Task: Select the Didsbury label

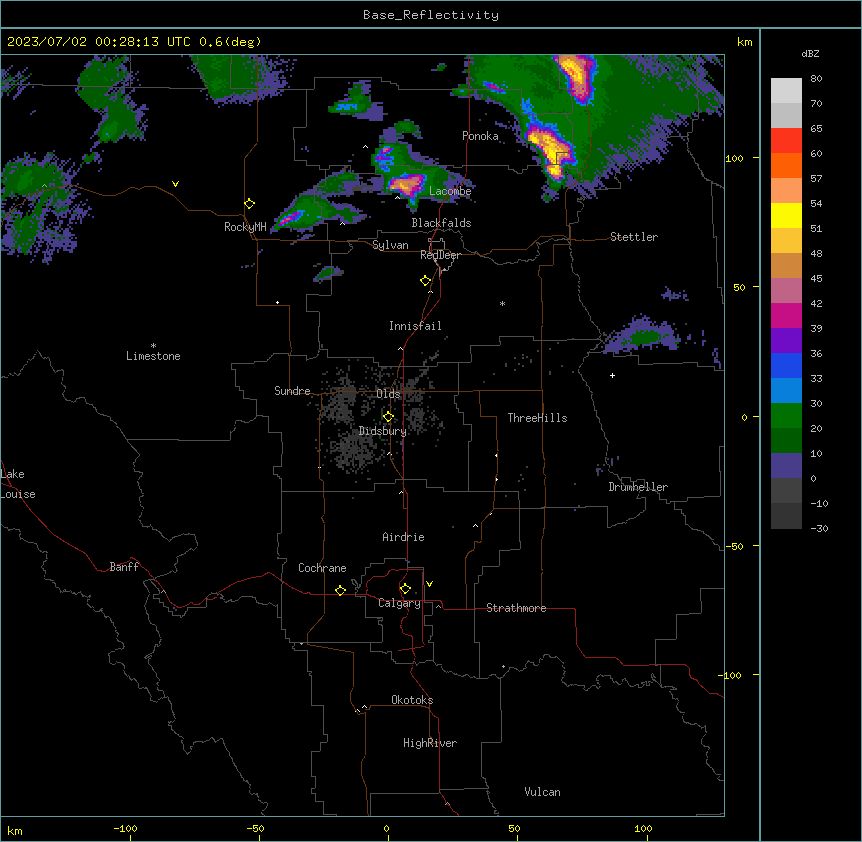Action: point(383,431)
